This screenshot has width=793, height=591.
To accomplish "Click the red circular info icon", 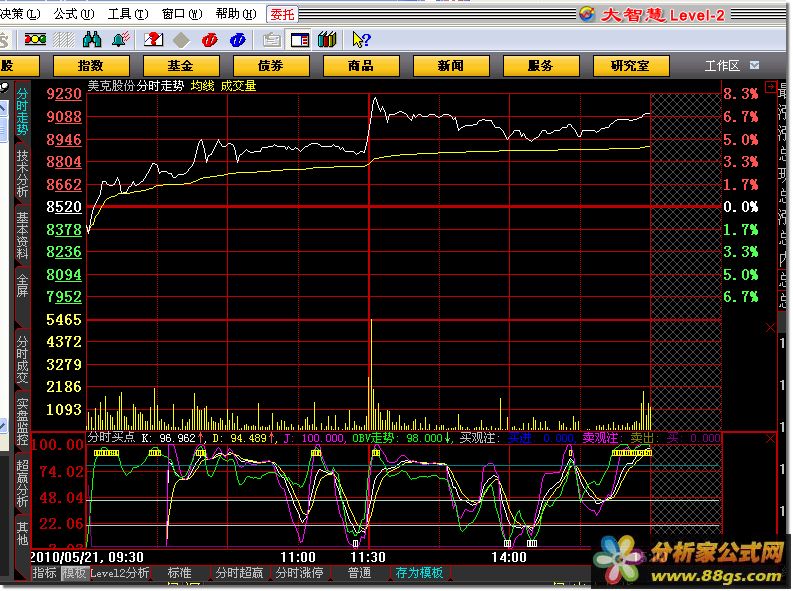I will [x=209, y=40].
